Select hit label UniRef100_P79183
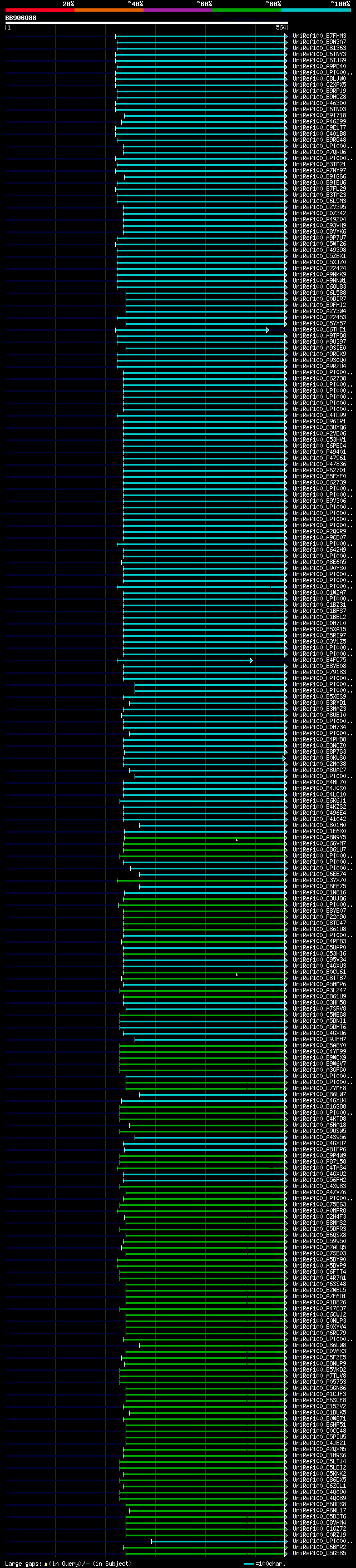 319,672
